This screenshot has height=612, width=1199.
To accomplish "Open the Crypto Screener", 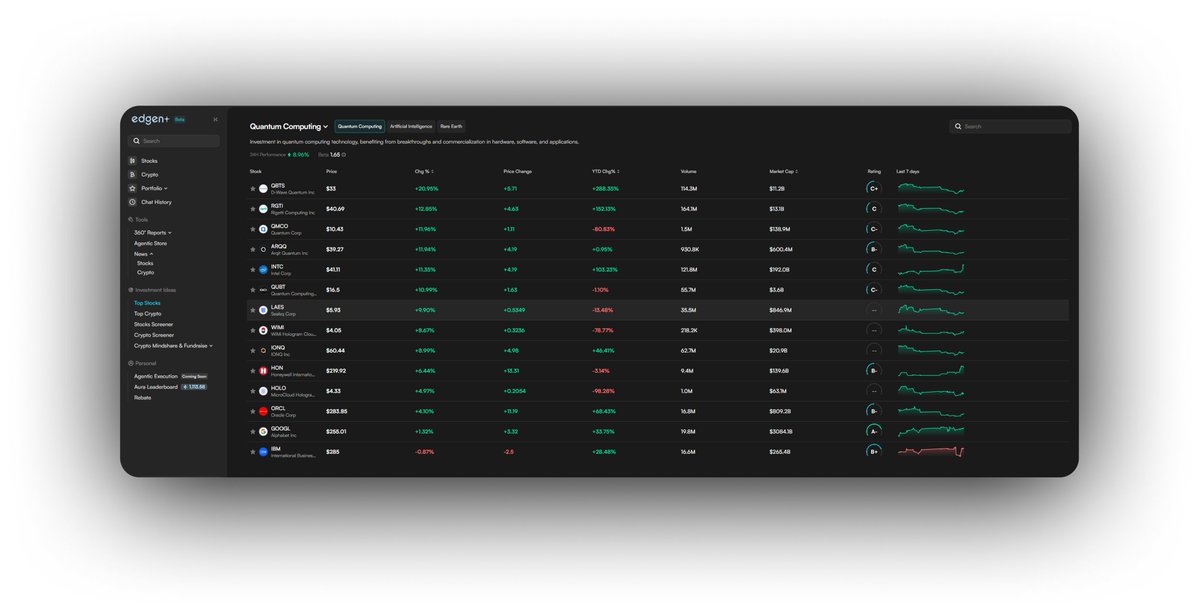I will [154, 335].
